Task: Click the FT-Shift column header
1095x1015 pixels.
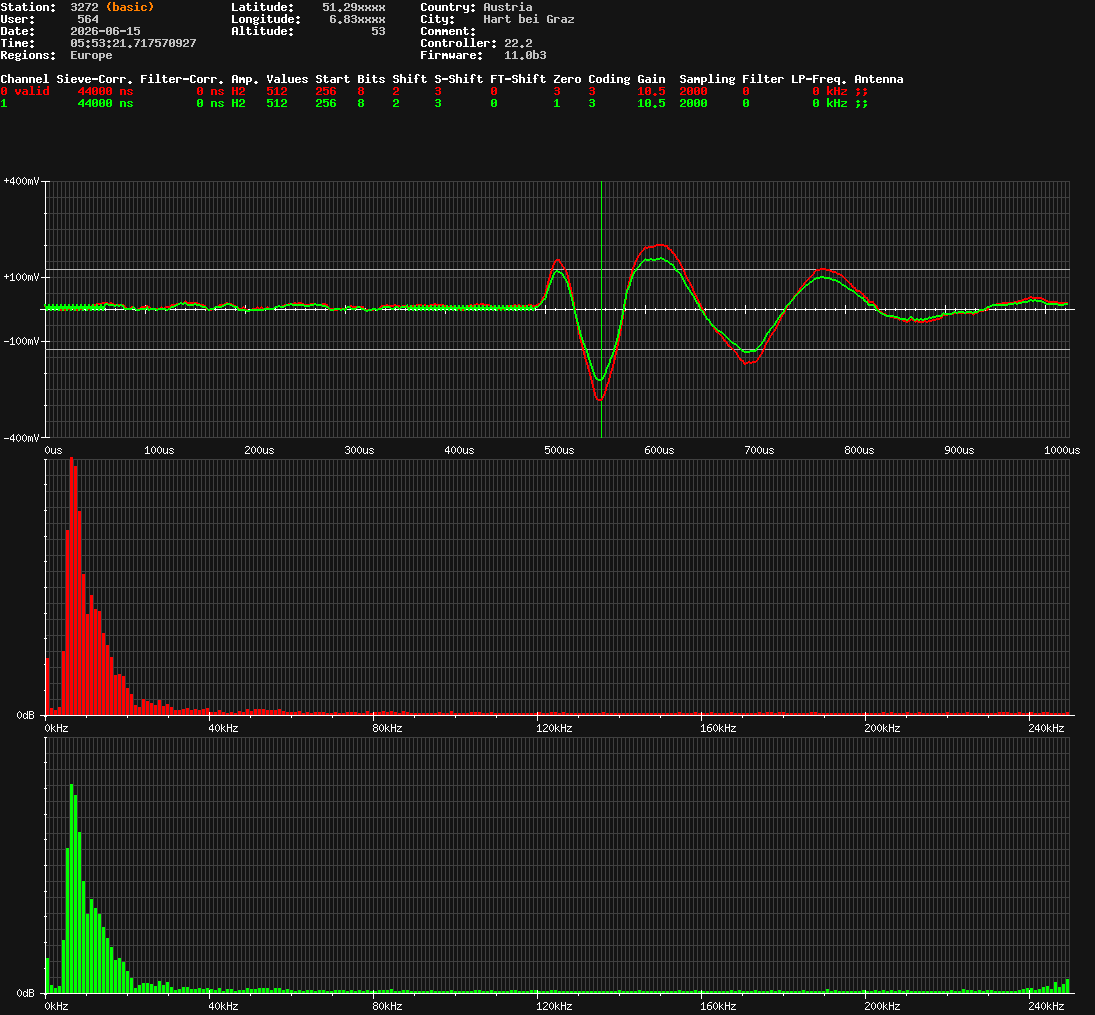Action: pos(518,79)
